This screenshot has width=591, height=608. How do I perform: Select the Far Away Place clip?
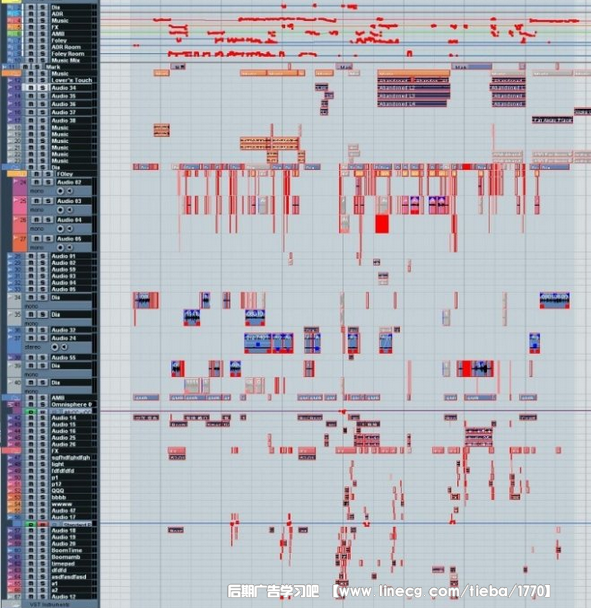point(552,120)
